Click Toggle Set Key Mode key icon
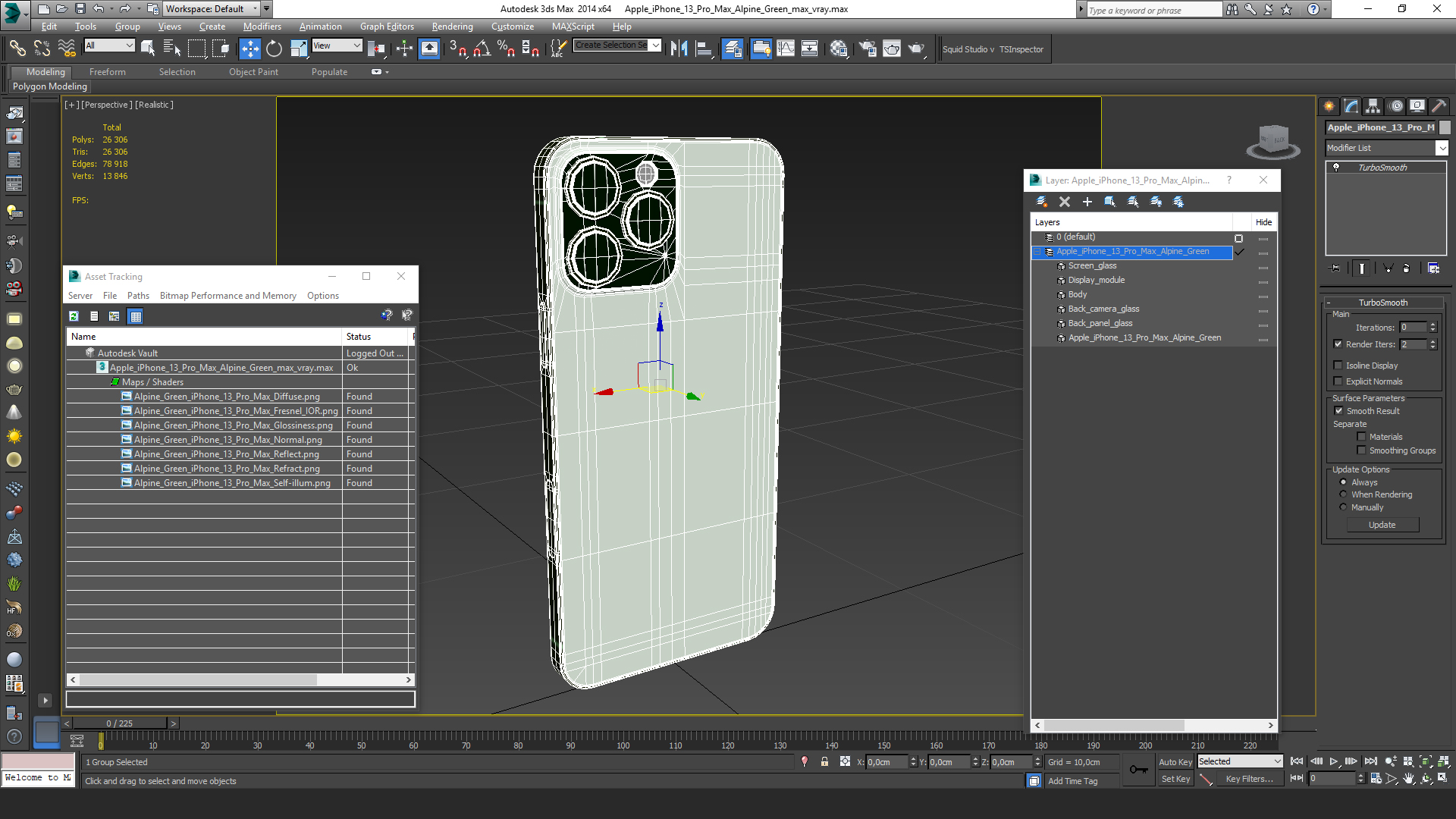 [x=1138, y=770]
